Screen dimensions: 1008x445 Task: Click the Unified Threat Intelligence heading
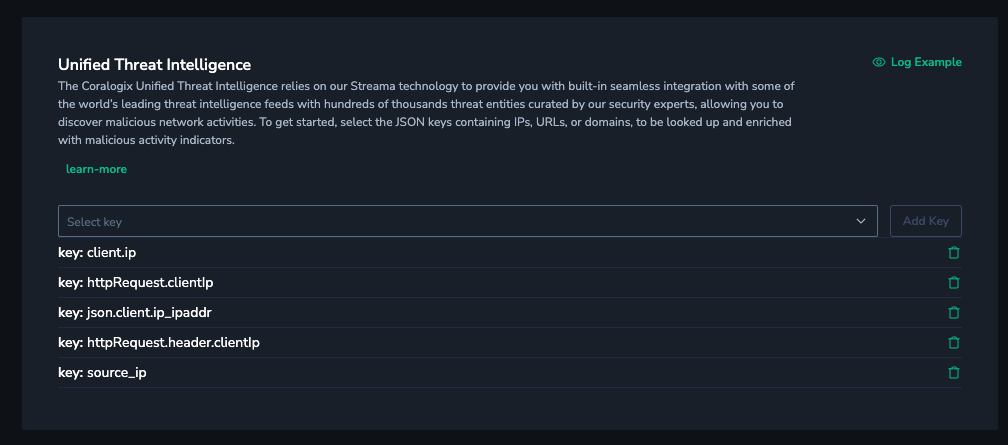tap(154, 65)
